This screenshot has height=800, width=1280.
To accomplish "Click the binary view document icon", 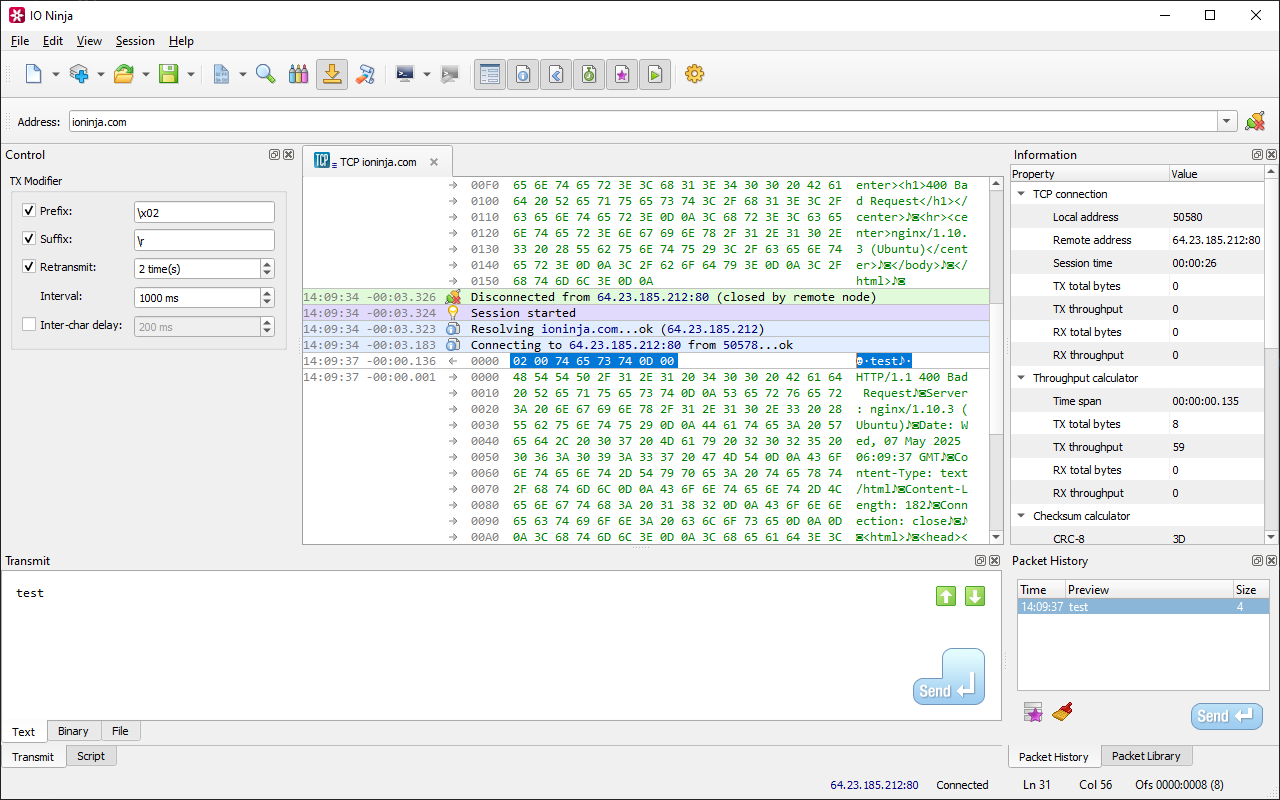I will [221, 74].
